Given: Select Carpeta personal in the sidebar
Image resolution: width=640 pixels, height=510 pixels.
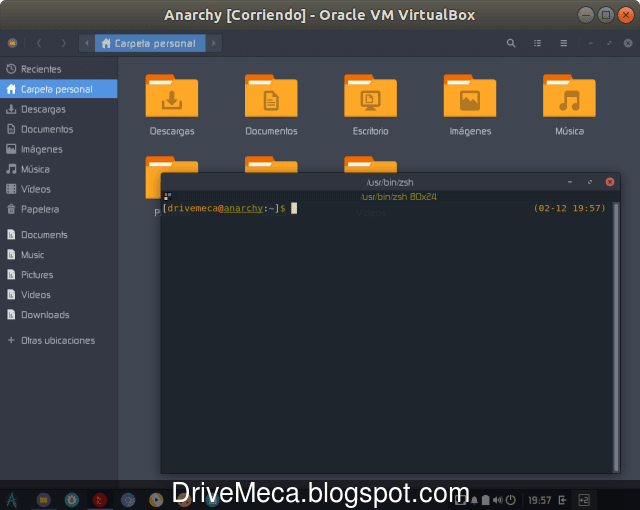Looking at the screenshot, I should 59,89.
